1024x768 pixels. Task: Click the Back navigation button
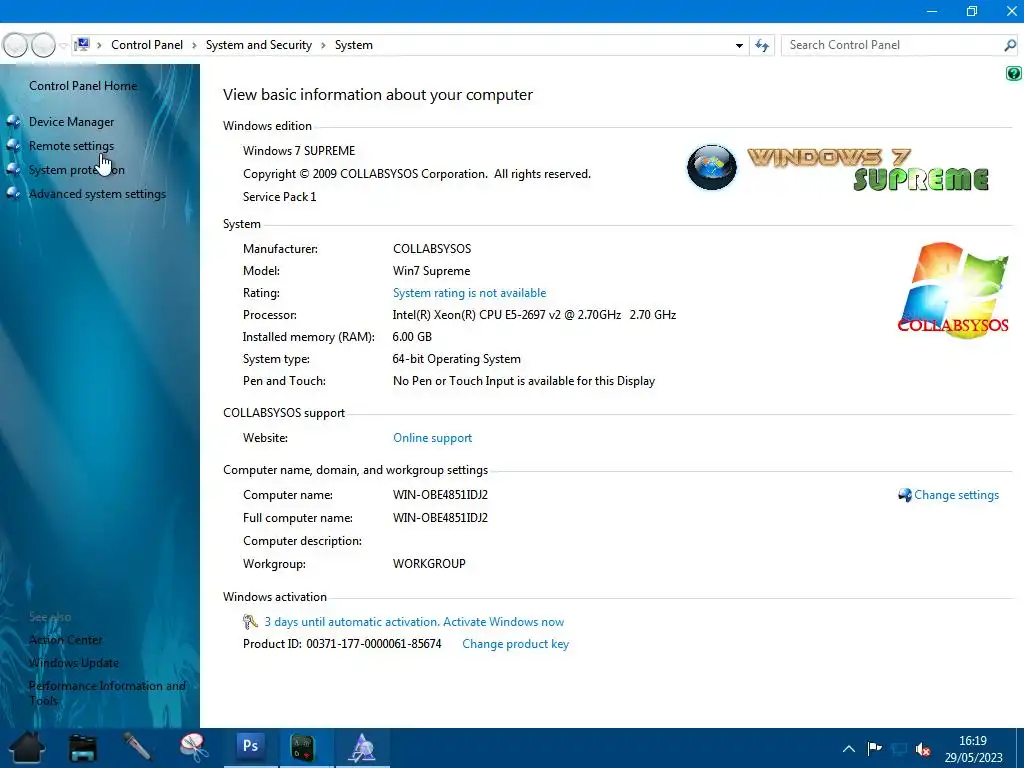[x=16, y=45]
